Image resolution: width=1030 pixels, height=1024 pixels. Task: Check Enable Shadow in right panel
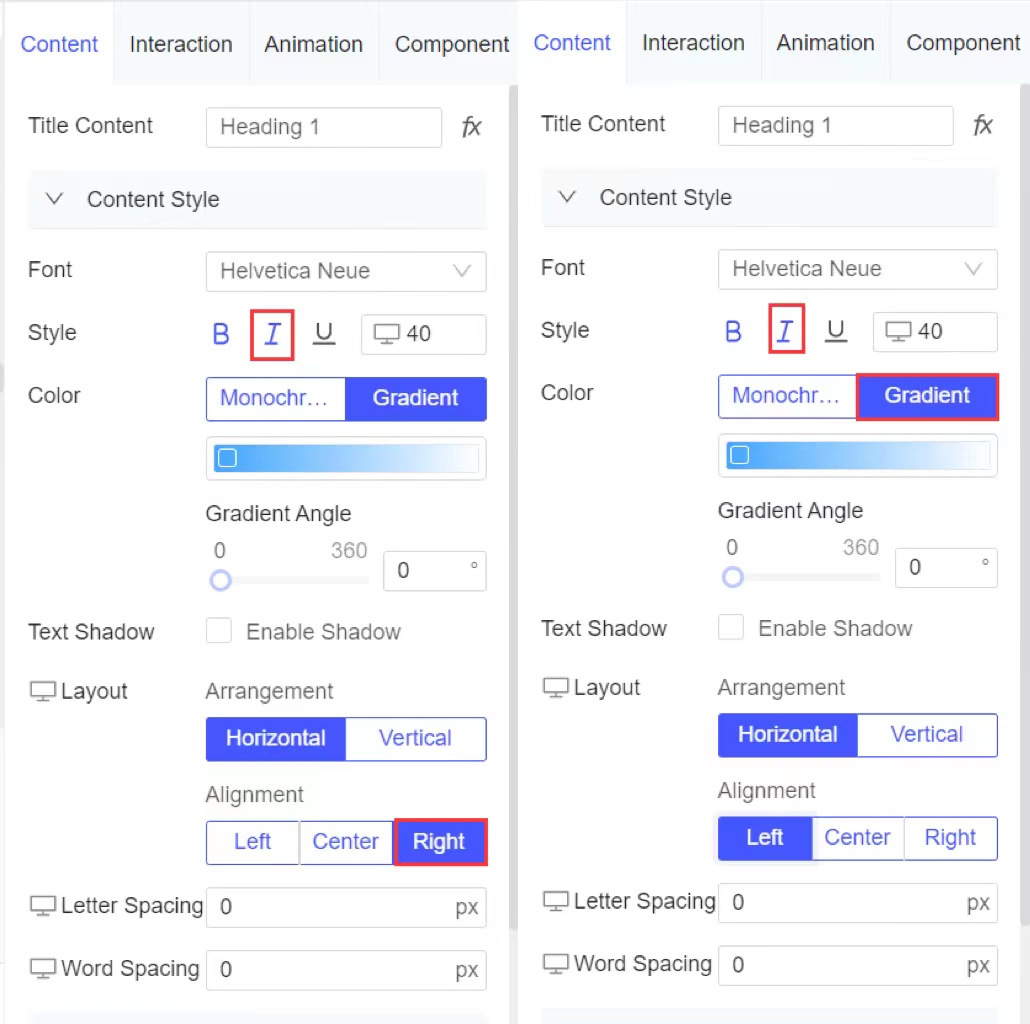731,627
